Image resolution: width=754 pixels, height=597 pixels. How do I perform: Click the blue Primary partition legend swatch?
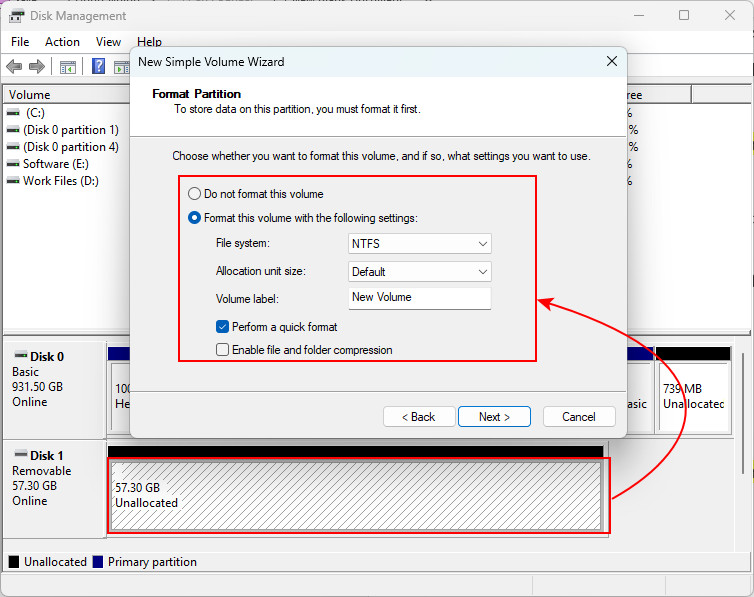(x=98, y=562)
